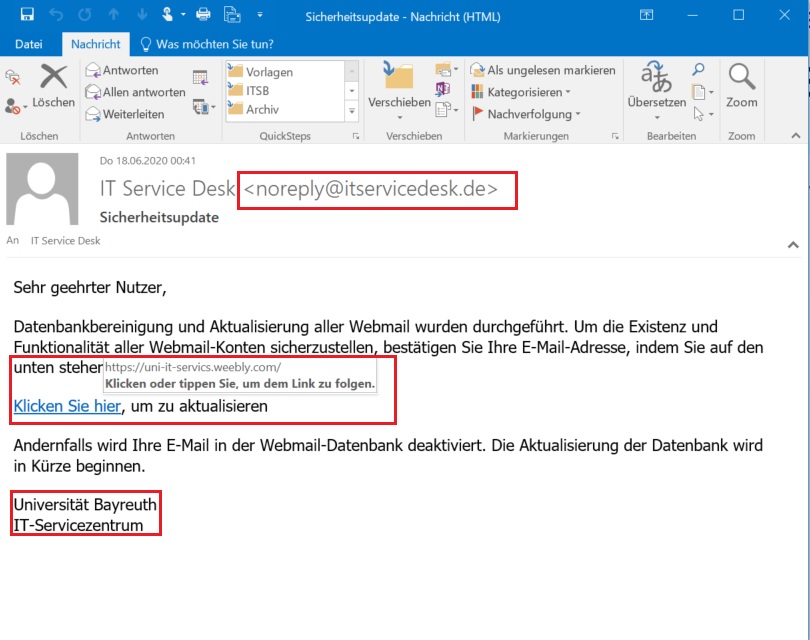
Task: Reply to all with Allen antworten
Action: pyautogui.click(x=135, y=92)
